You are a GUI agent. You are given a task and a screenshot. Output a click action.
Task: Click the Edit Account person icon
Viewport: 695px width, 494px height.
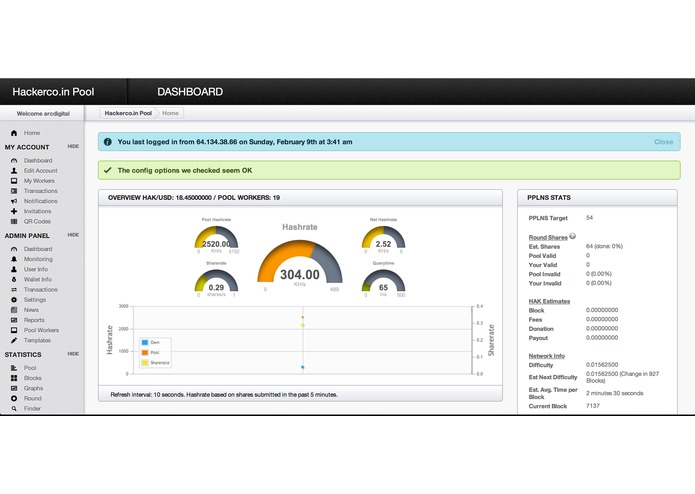(x=14, y=171)
